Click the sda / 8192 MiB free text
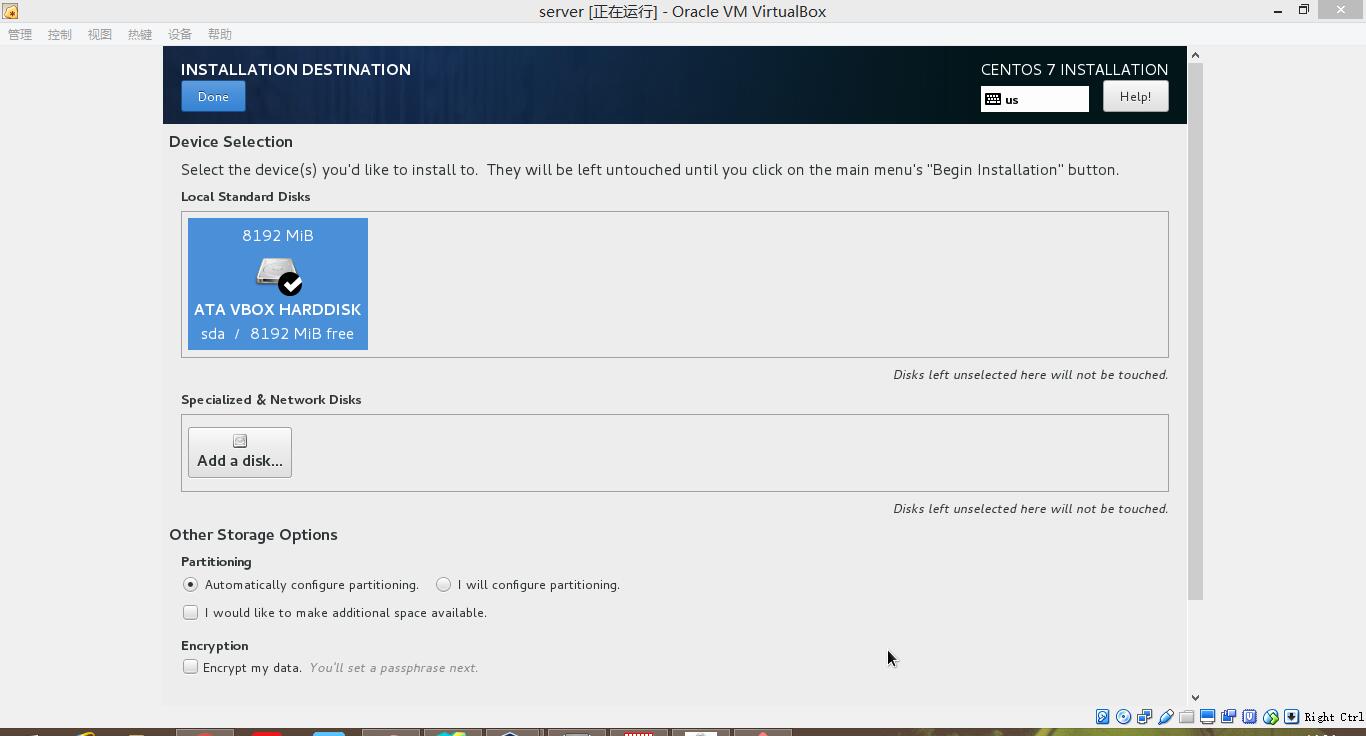 pos(278,334)
